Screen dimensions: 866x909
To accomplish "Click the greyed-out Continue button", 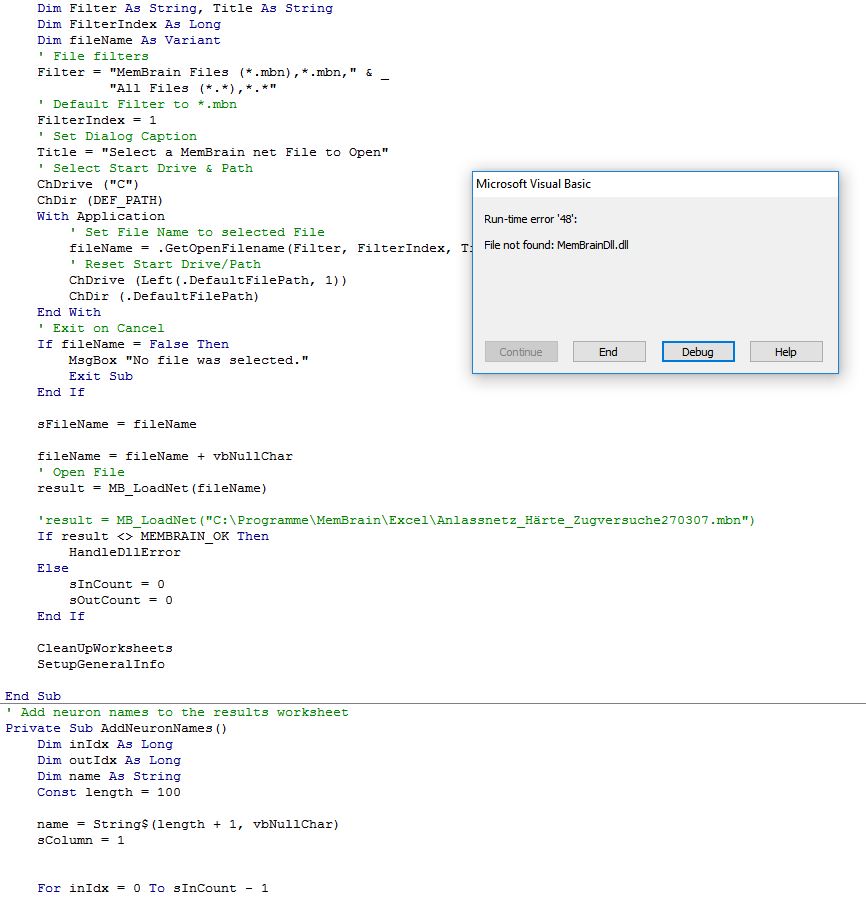I will pyautogui.click(x=521, y=352).
